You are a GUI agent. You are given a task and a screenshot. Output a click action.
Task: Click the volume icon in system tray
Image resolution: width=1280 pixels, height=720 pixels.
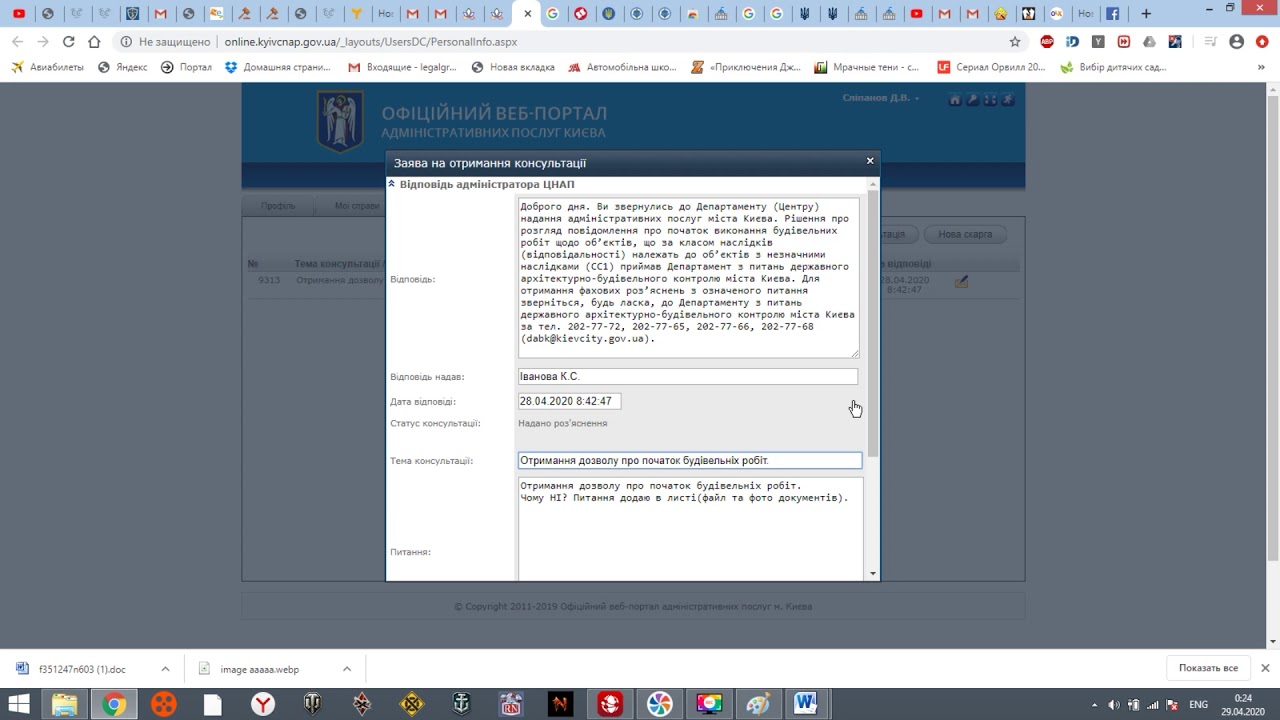pos(1113,705)
